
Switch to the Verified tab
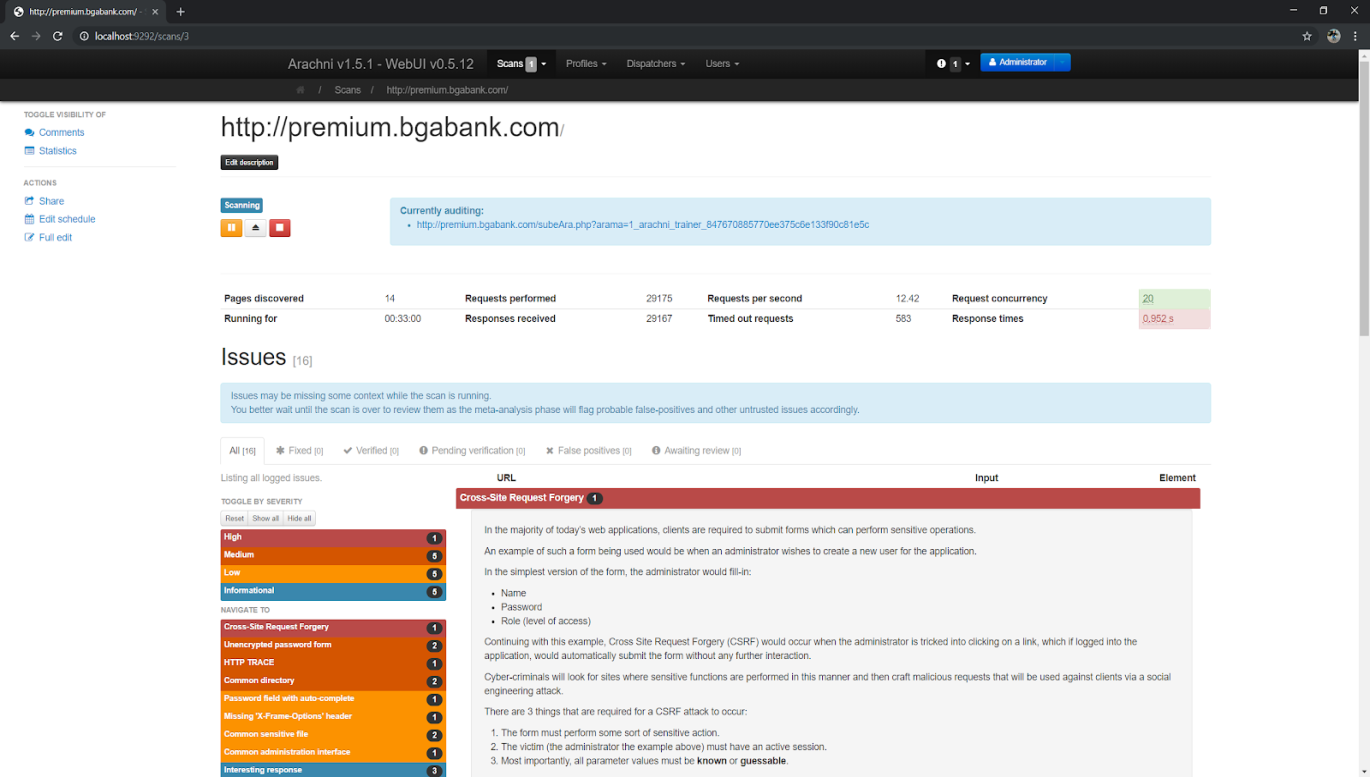371,451
